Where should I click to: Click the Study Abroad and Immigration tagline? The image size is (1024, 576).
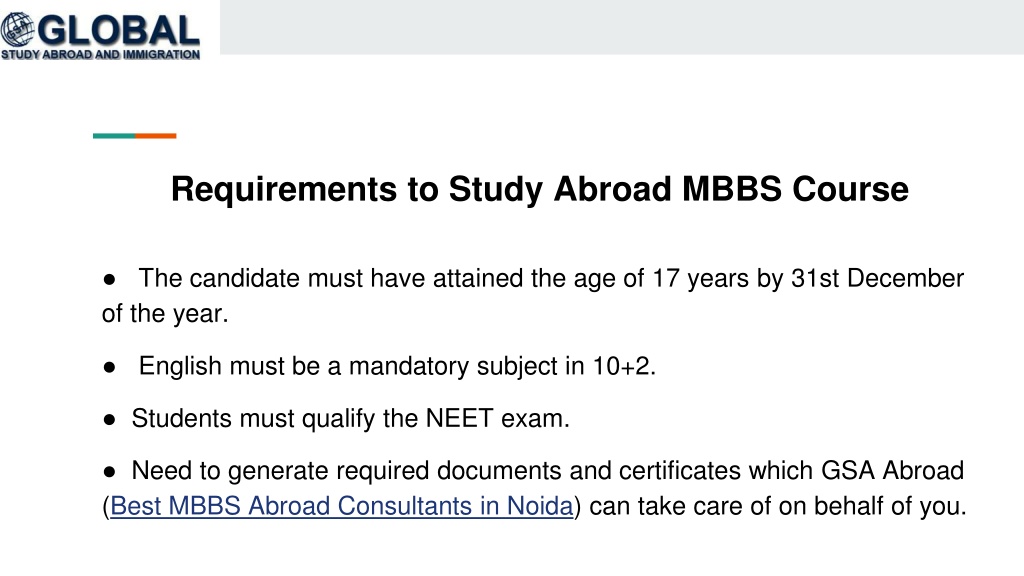coord(101,55)
